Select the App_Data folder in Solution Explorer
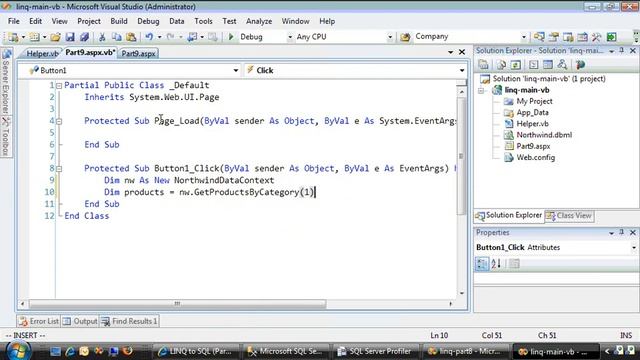 (532, 112)
